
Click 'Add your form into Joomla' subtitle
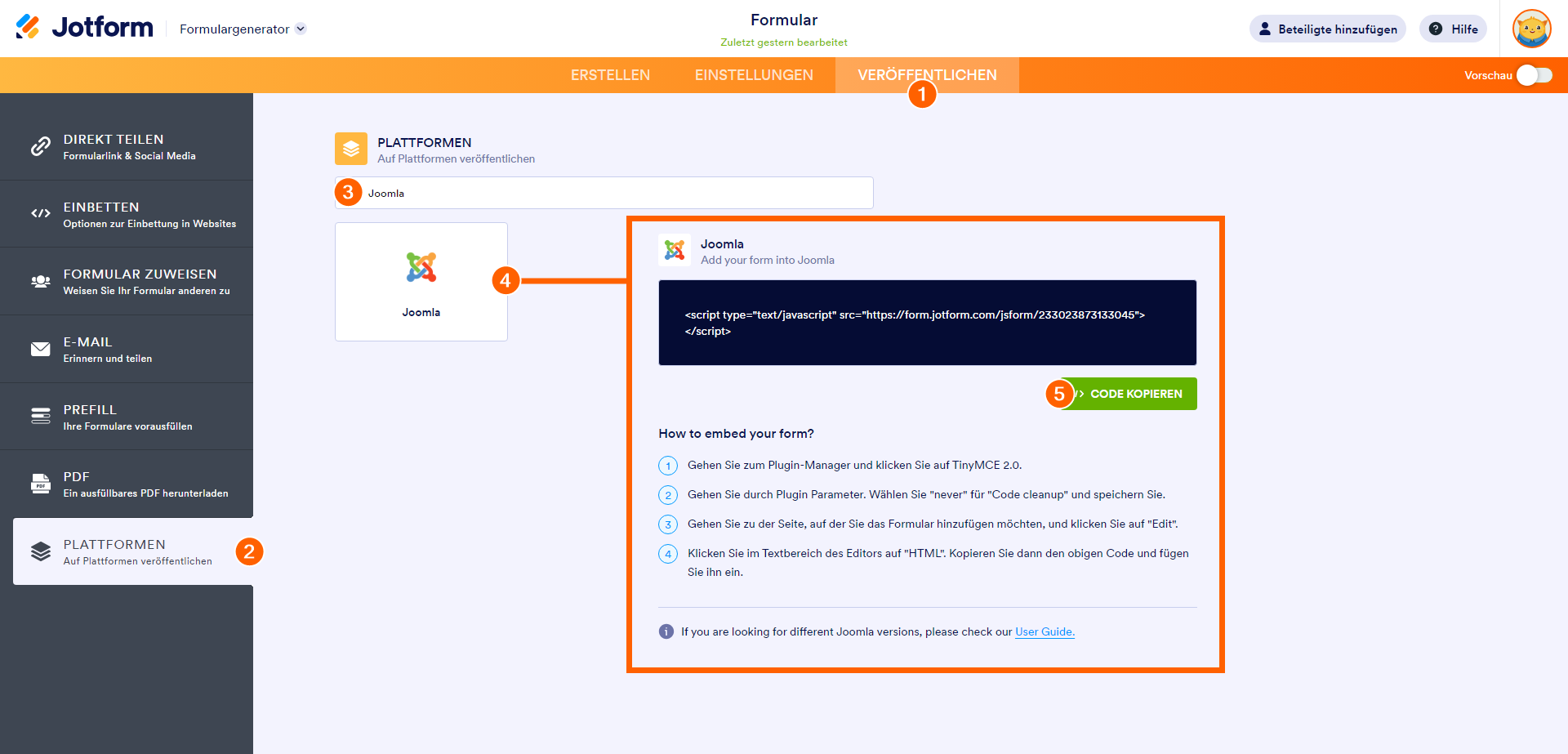point(768,261)
